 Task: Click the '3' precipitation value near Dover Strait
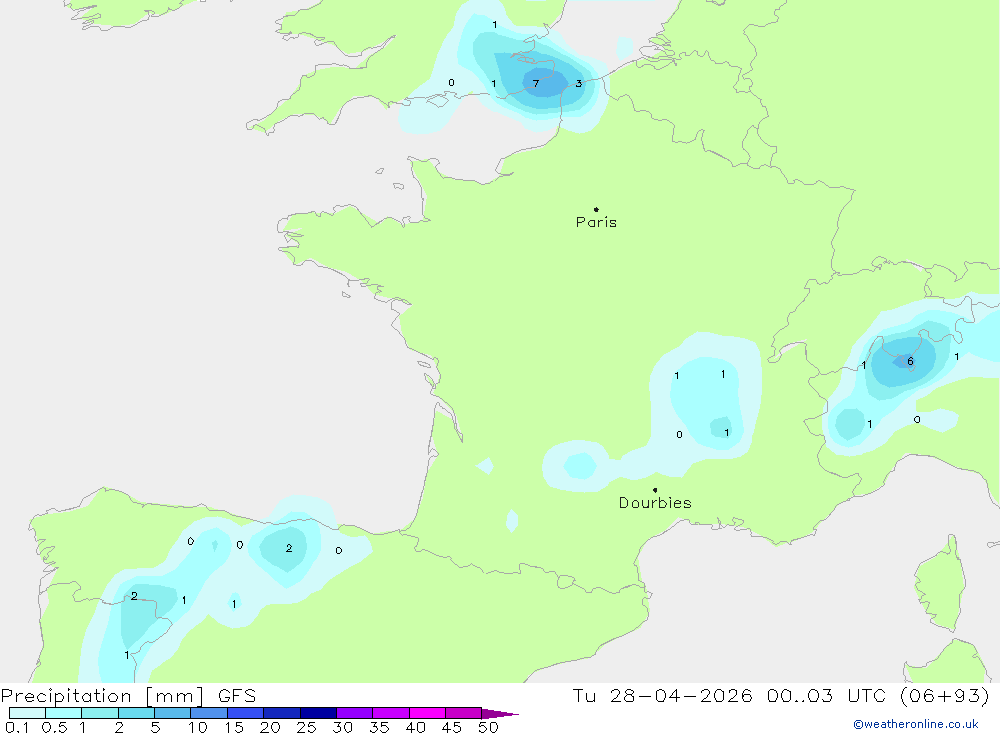[x=578, y=84]
